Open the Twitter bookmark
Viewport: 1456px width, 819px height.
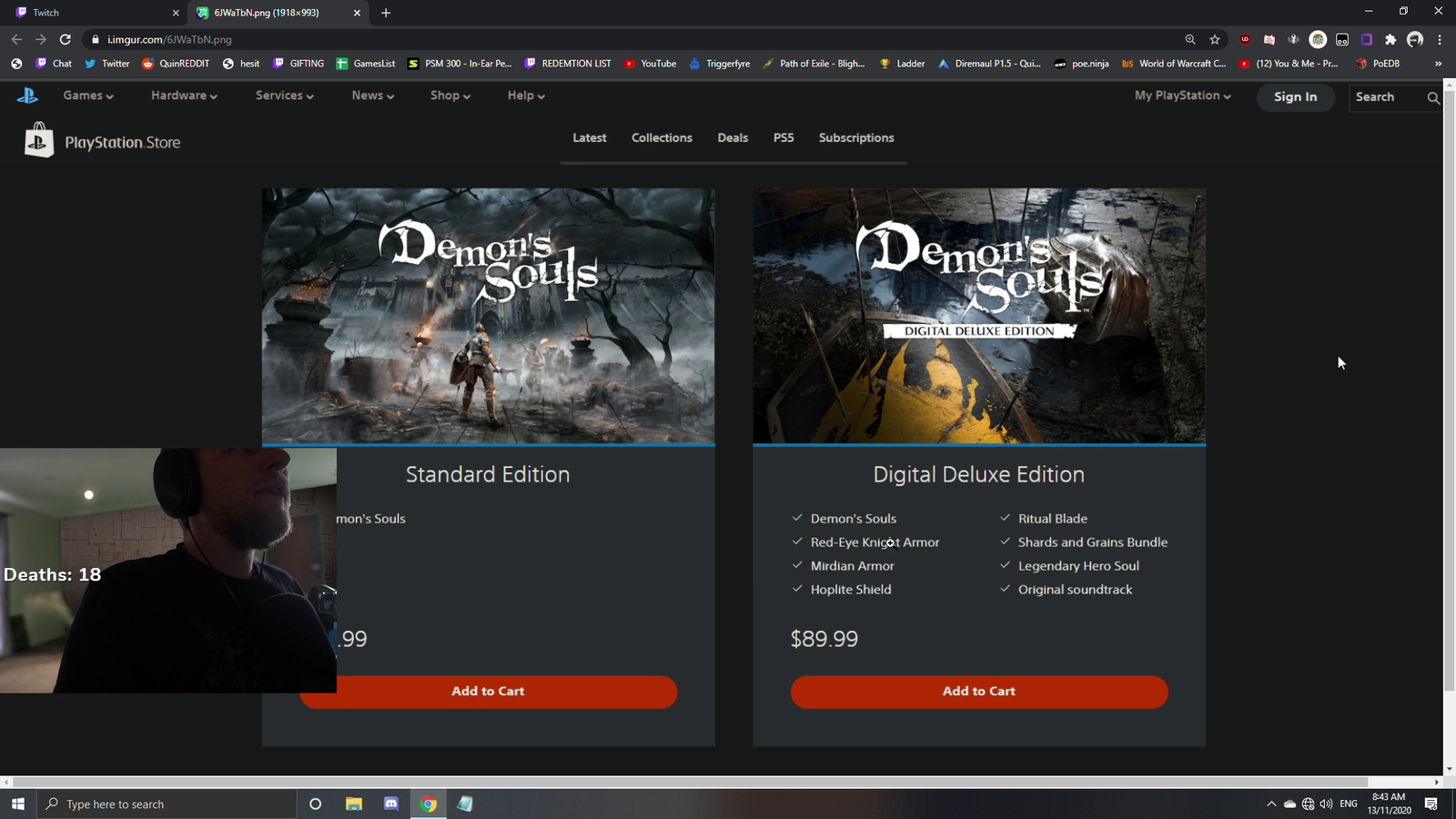[107, 64]
